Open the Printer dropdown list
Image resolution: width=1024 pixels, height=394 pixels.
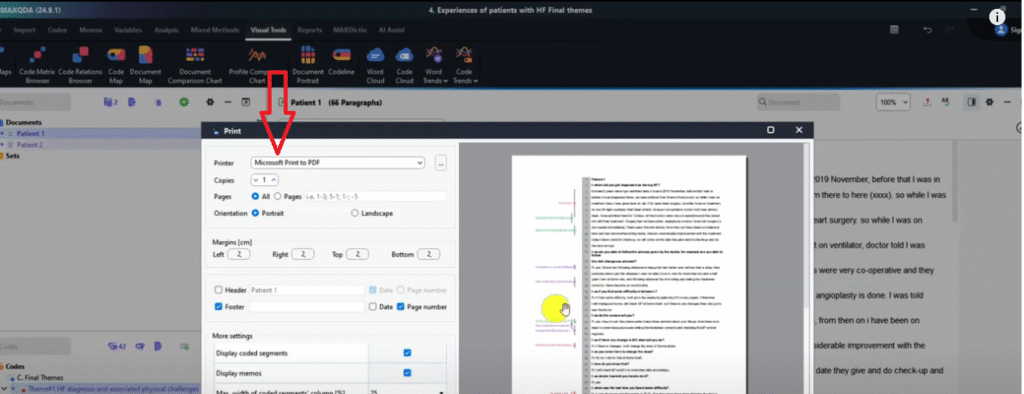pyautogui.click(x=338, y=163)
